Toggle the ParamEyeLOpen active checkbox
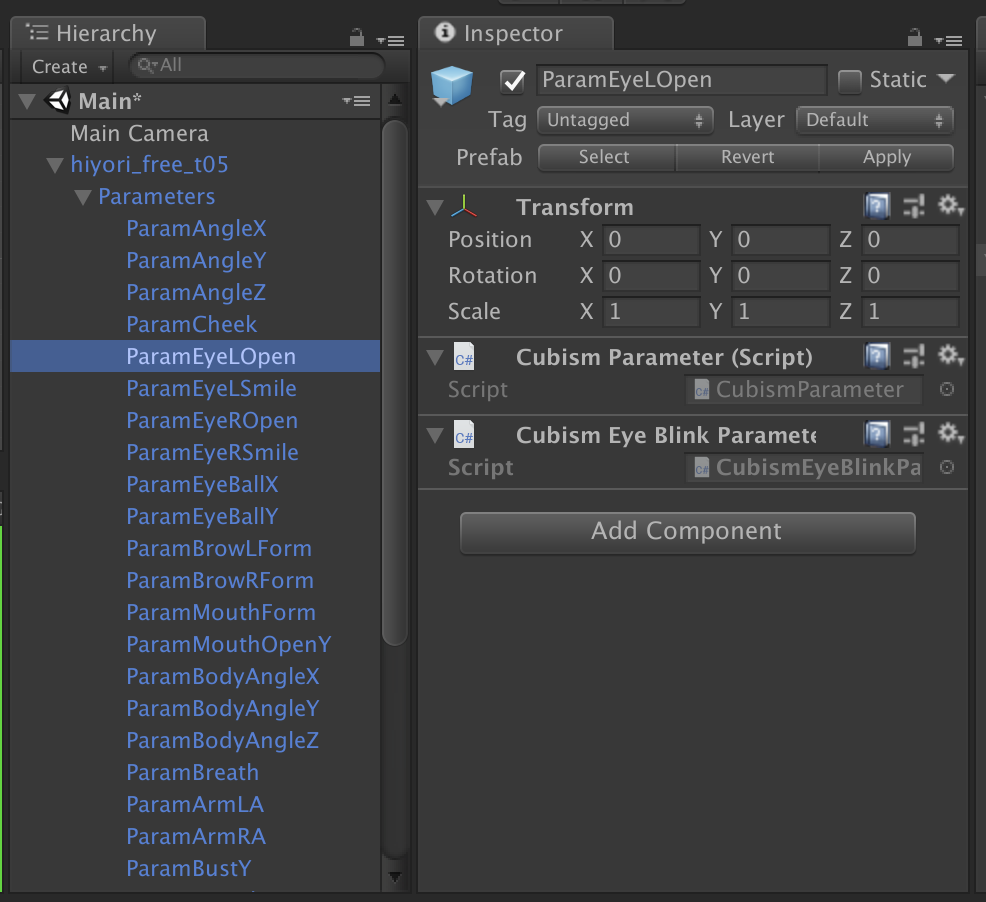This screenshot has height=902, width=986. [513, 80]
